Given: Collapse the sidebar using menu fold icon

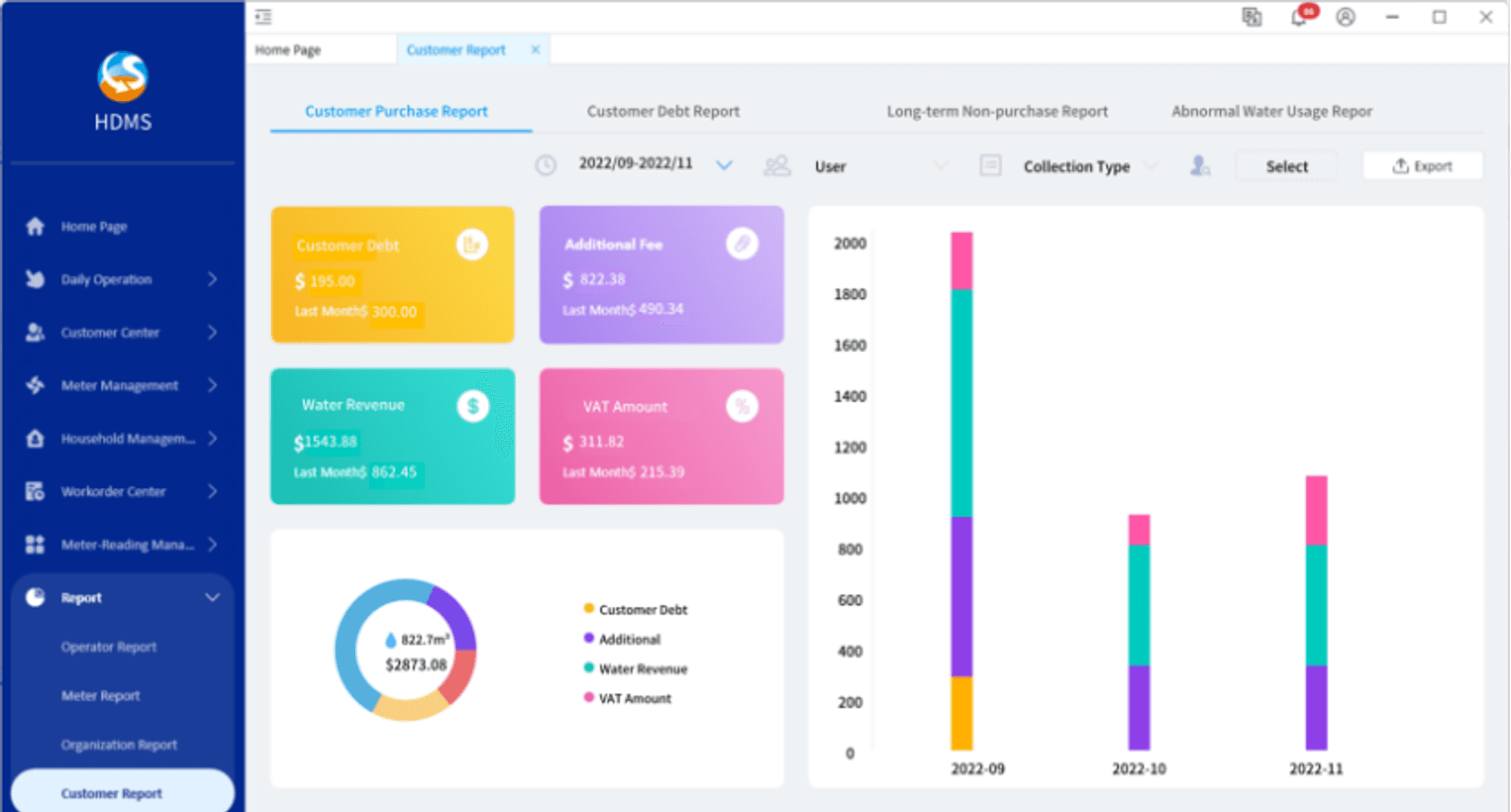Looking at the screenshot, I should click(263, 17).
